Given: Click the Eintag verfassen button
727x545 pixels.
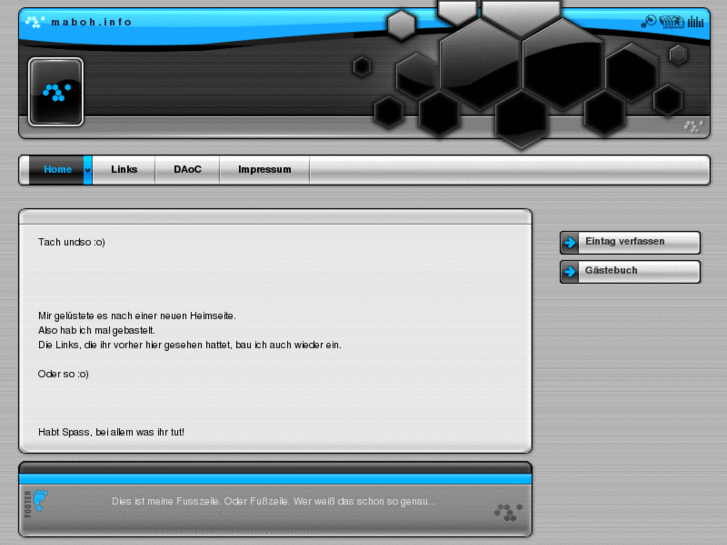Looking at the screenshot, I should [x=630, y=242].
